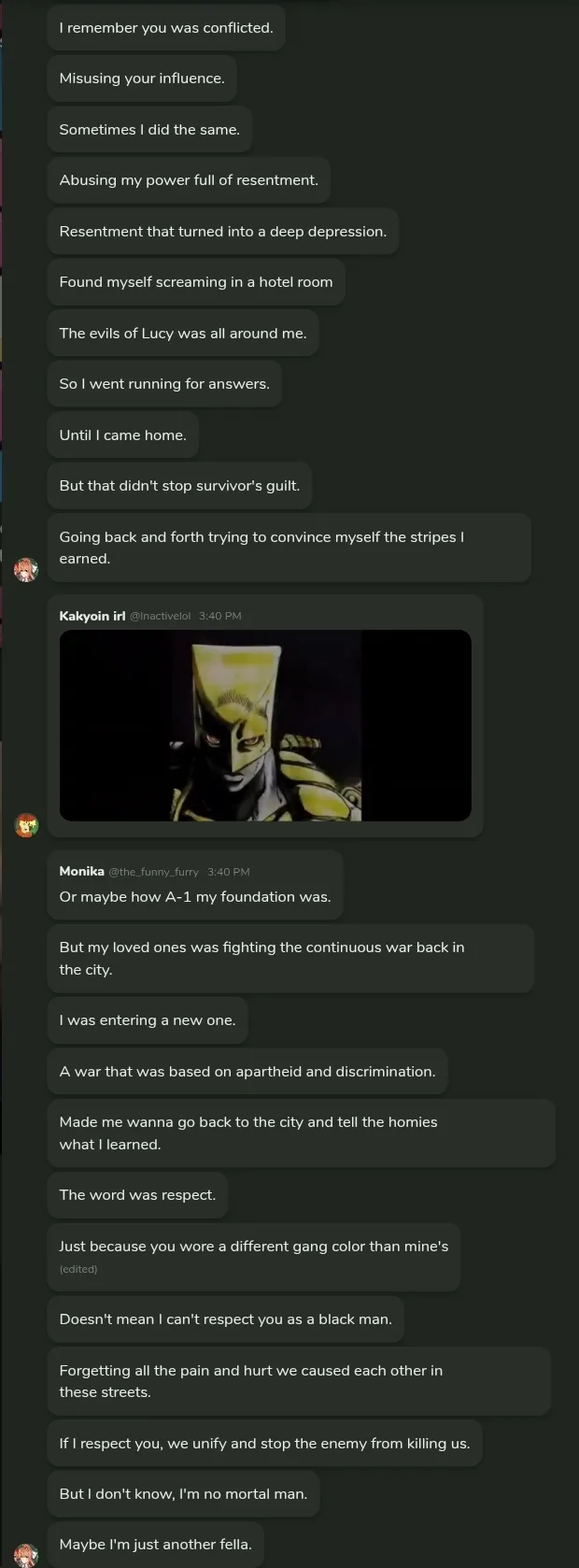Select the 'I remember you was conflicted.' message
The height and width of the screenshot is (1568, 579).
pos(166,28)
